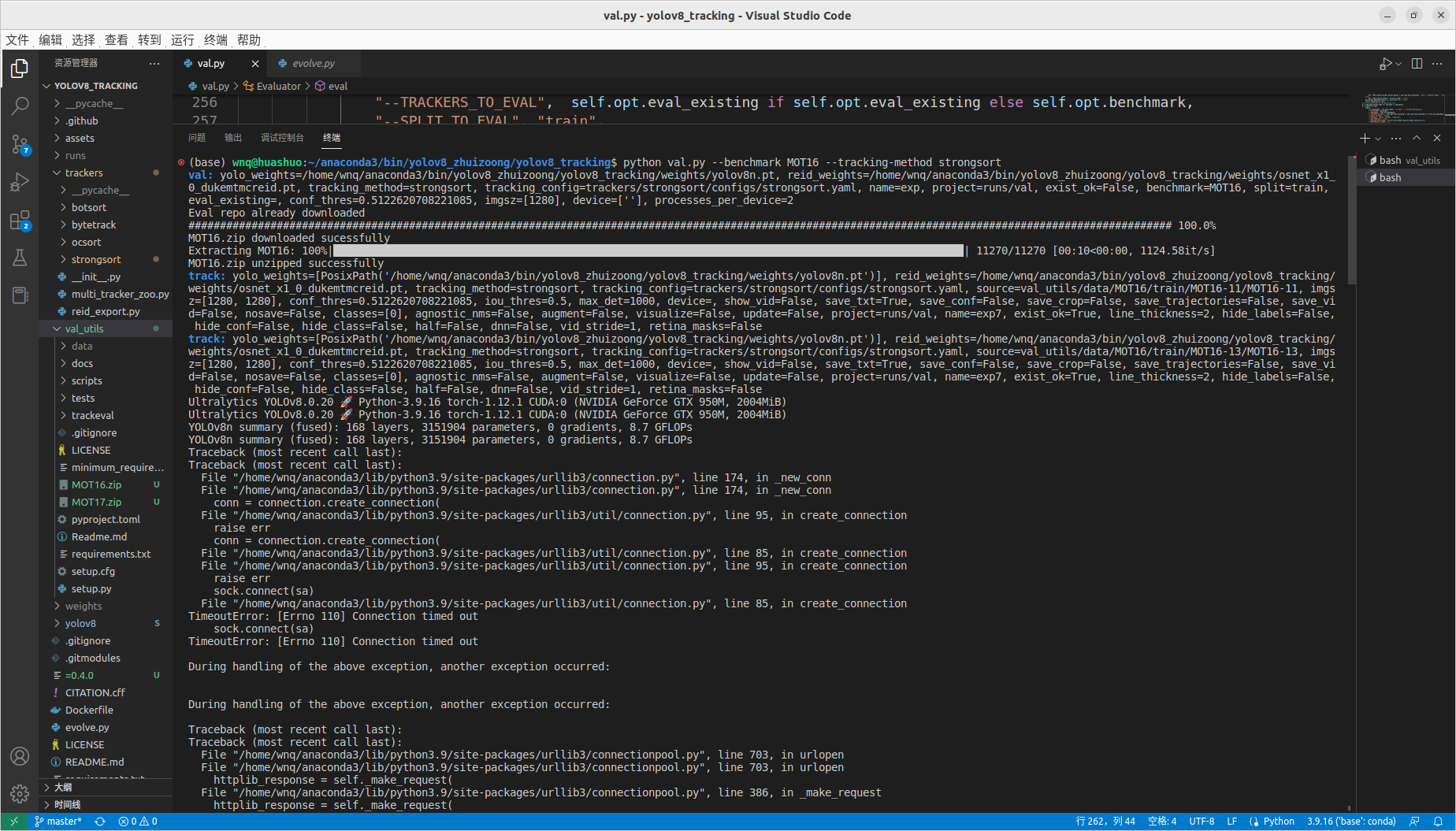1456x831 pixels.
Task: Select the bash val_utils terminal in the list
Action: tap(1405, 160)
